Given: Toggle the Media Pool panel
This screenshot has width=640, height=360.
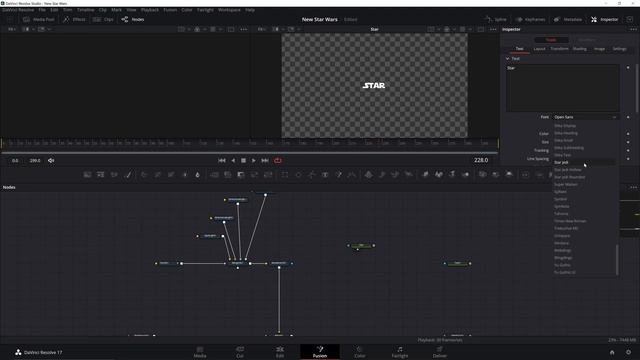Looking at the screenshot, I should click(x=38, y=19).
